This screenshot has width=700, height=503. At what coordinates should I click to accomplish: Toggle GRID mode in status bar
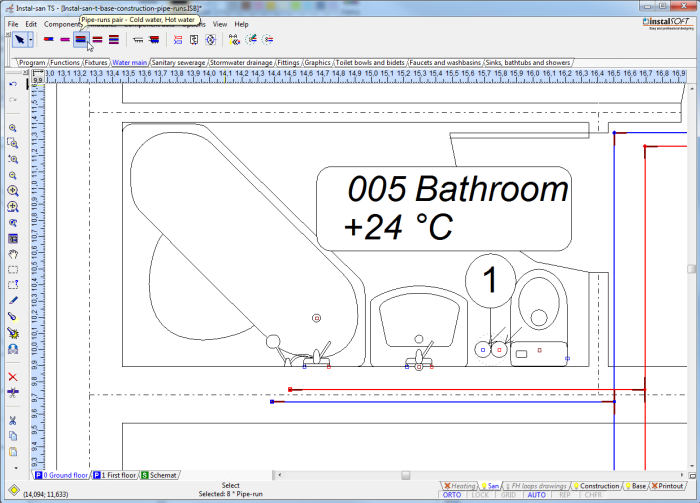click(x=508, y=495)
